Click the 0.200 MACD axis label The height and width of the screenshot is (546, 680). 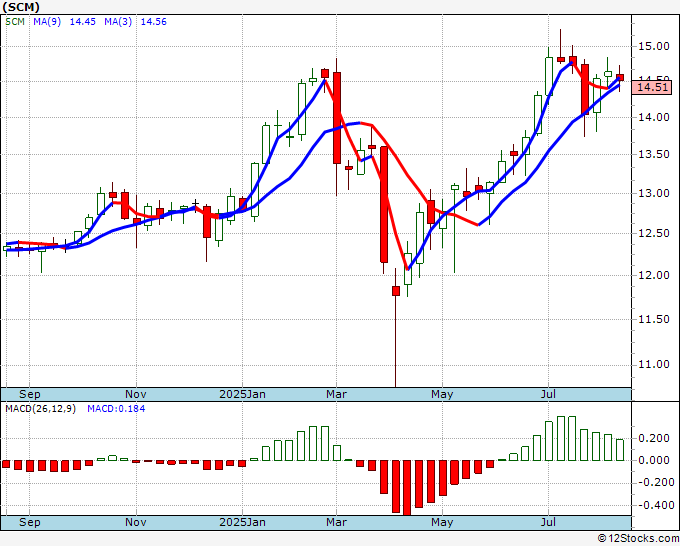click(x=654, y=438)
